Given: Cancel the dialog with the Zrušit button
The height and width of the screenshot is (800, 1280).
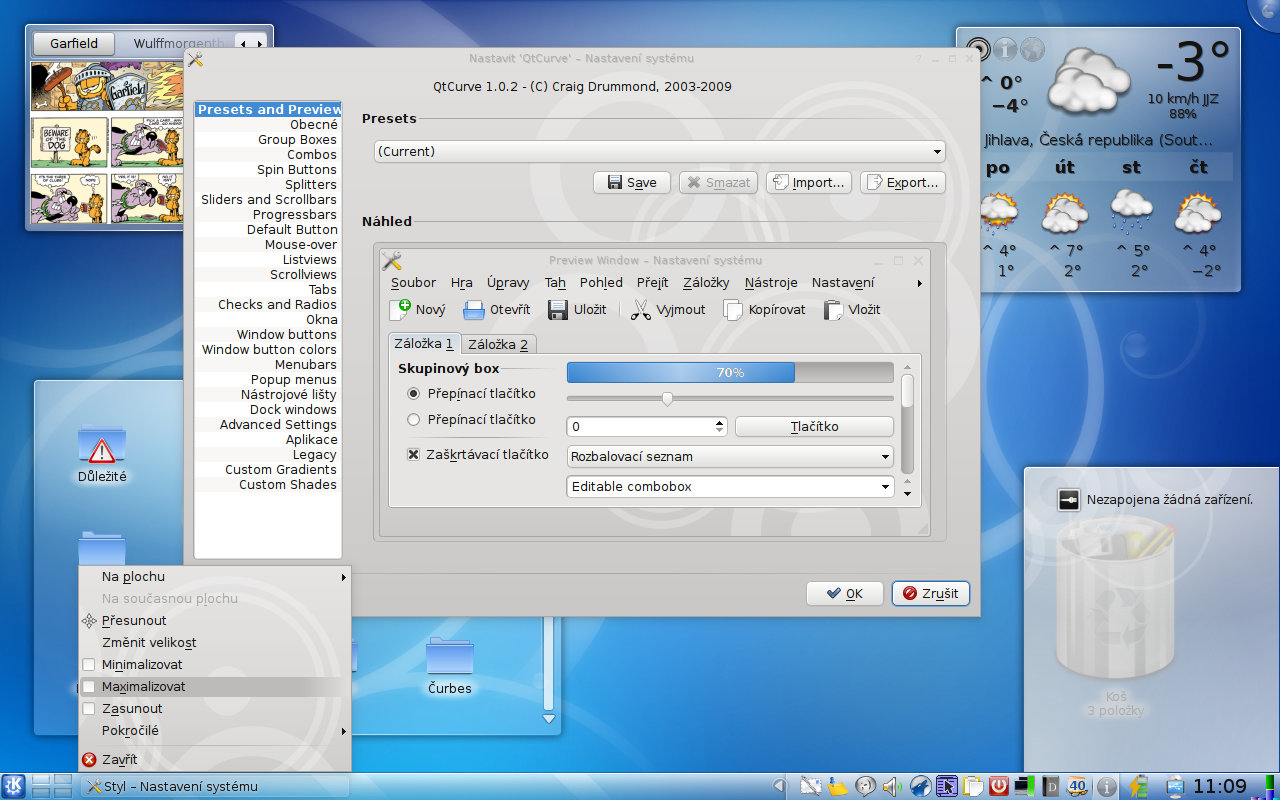Looking at the screenshot, I should tap(930, 593).
